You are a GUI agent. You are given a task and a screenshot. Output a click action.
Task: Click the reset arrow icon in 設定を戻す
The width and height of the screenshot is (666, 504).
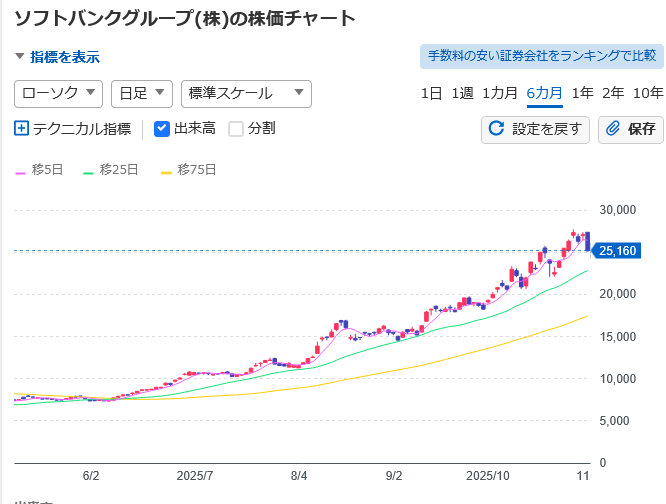pyautogui.click(x=496, y=128)
